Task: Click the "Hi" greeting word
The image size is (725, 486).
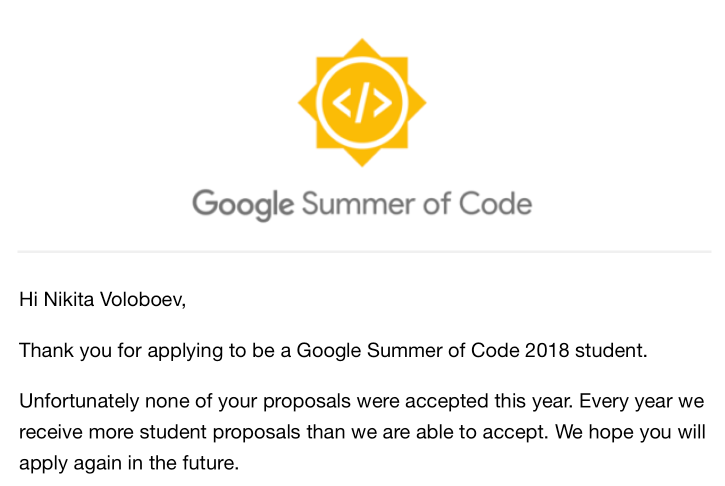Action: pyautogui.click(x=28, y=299)
